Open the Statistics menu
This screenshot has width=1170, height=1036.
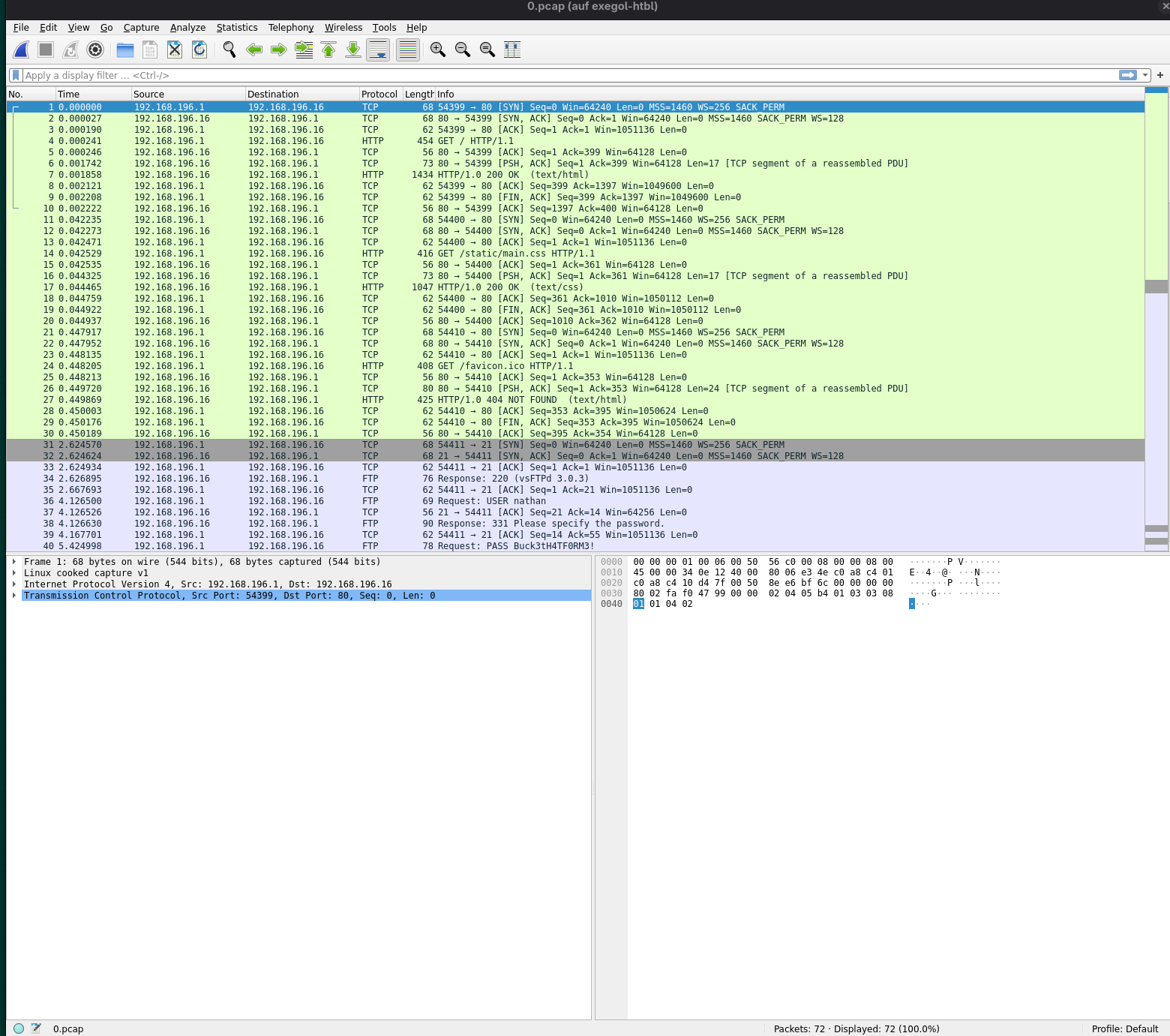click(x=237, y=27)
